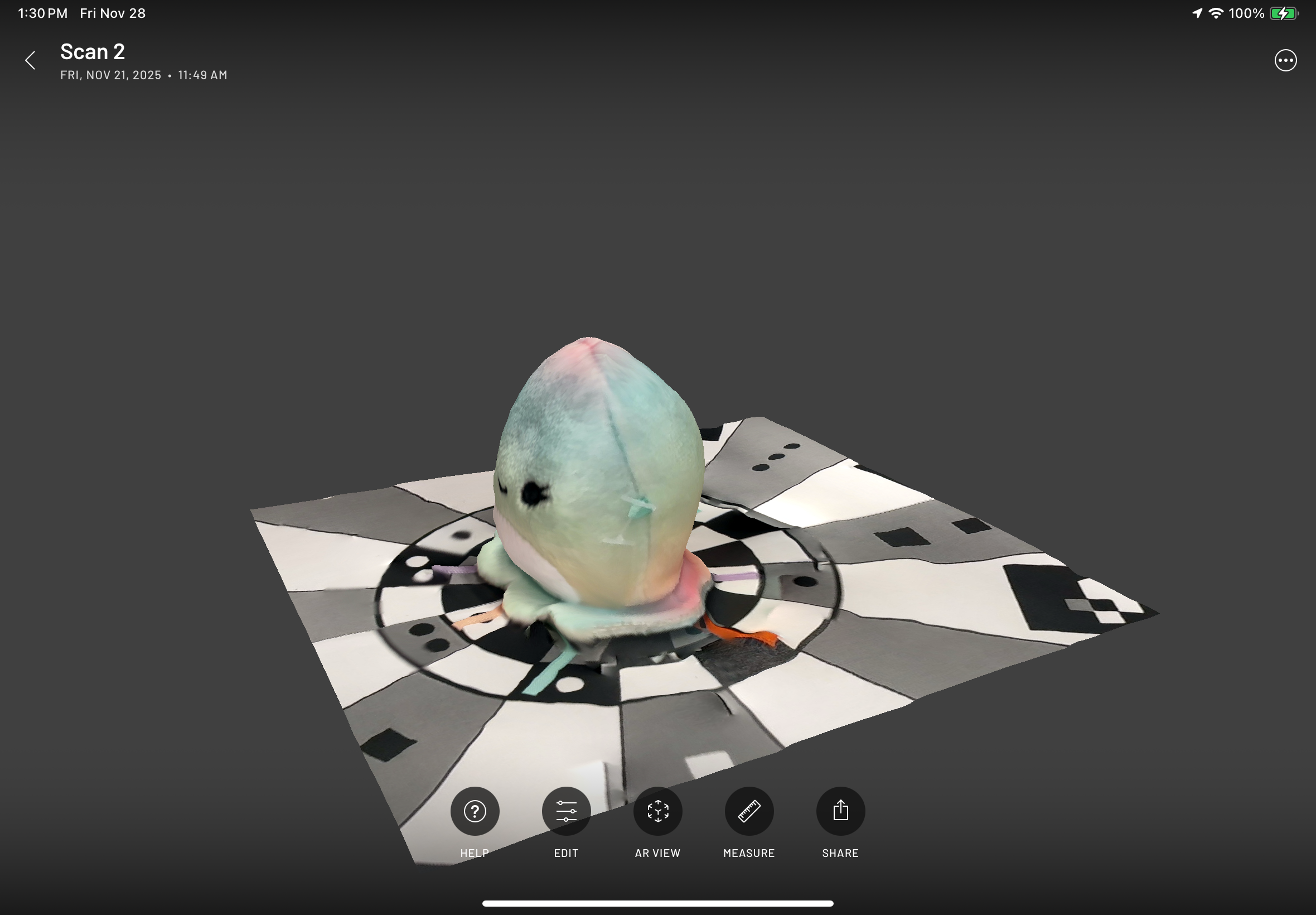Tap the back chevron arrow
The height and width of the screenshot is (915, 1316).
click(30, 60)
